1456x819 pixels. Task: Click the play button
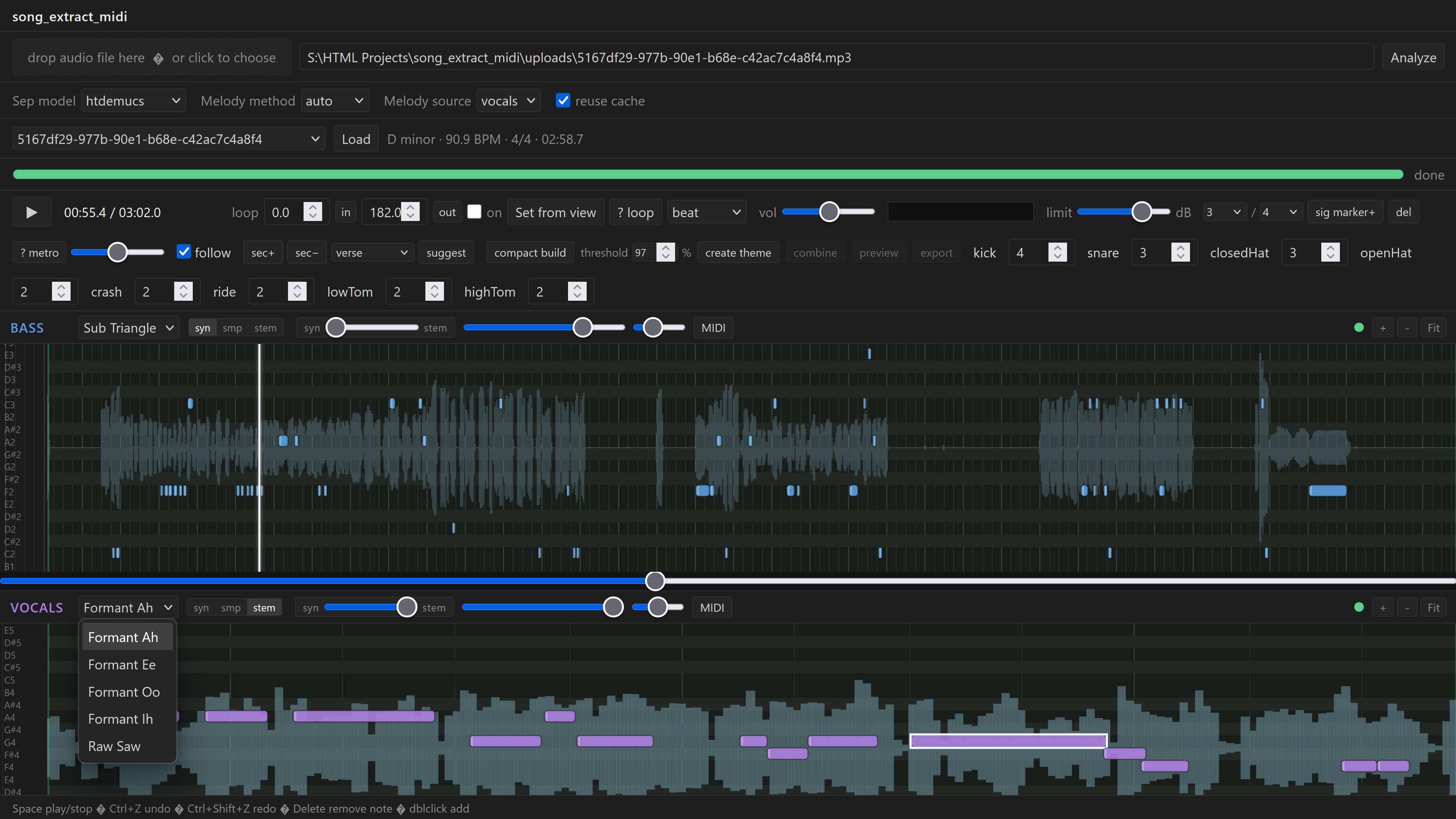click(x=31, y=212)
